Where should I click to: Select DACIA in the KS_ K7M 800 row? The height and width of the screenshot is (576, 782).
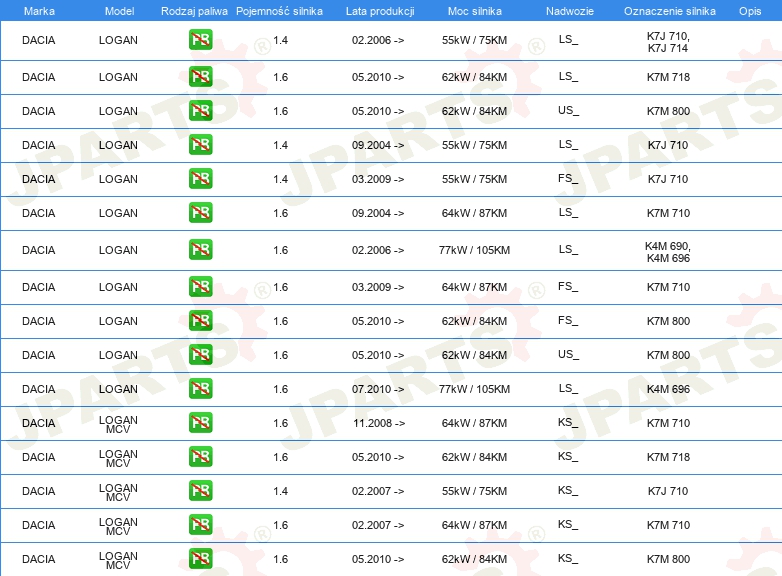[38, 559]
